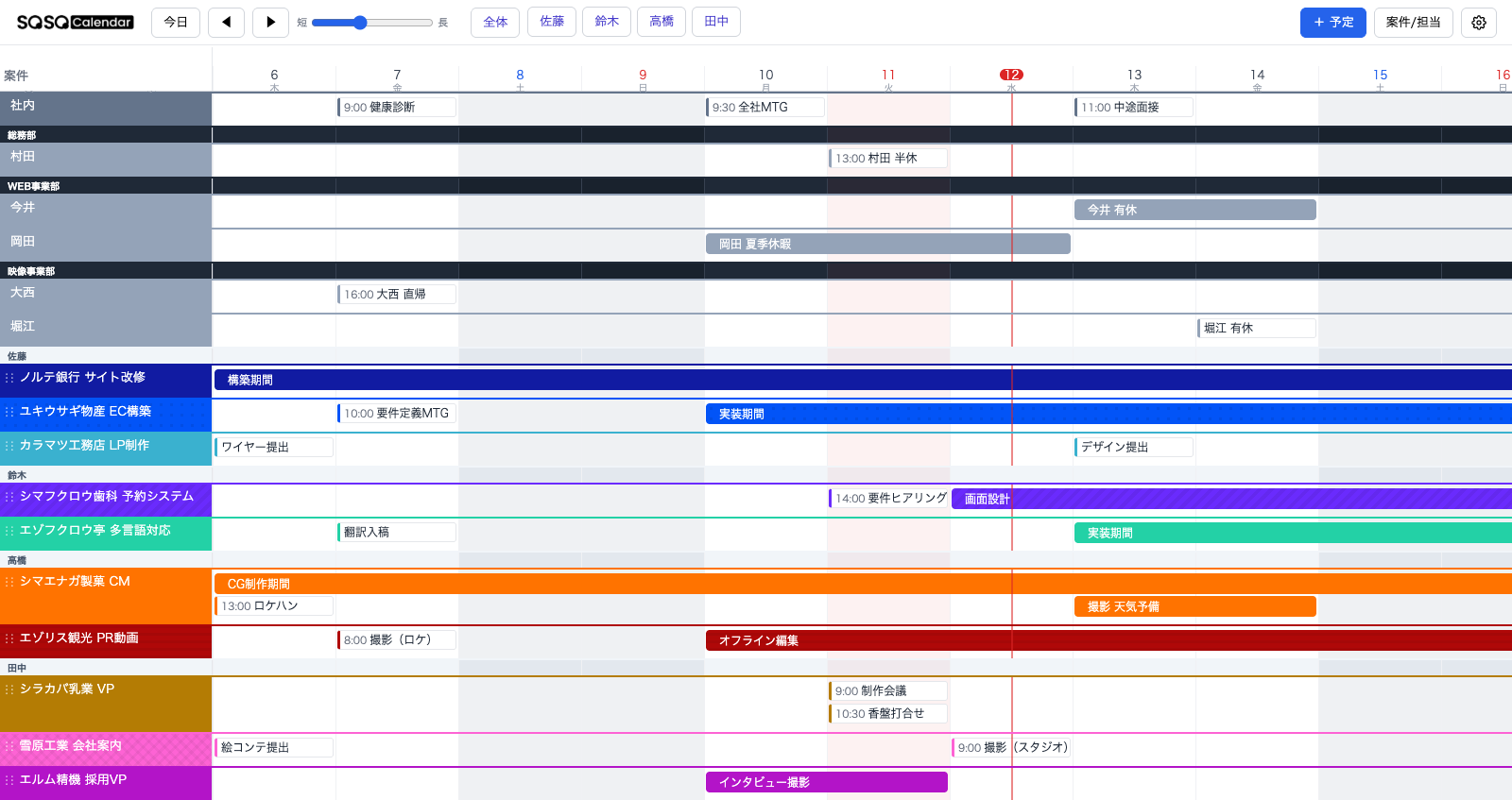The height and width of the screenshot is (800, 1512).
Task: Grab the drag handle for 雪原工業 会社案内
Action: coord(9,746)
